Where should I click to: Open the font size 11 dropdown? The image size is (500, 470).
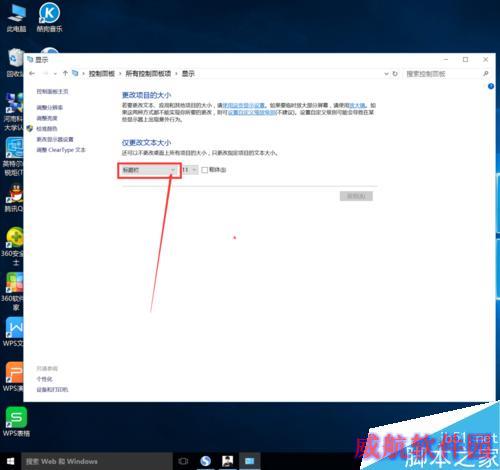pos(190,170)
